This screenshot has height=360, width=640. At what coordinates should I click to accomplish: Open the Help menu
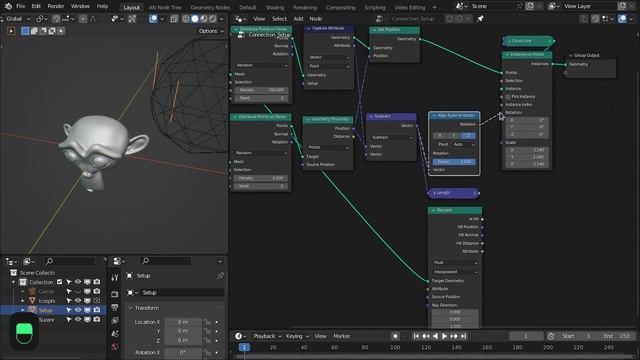click(x=102, y=6)
